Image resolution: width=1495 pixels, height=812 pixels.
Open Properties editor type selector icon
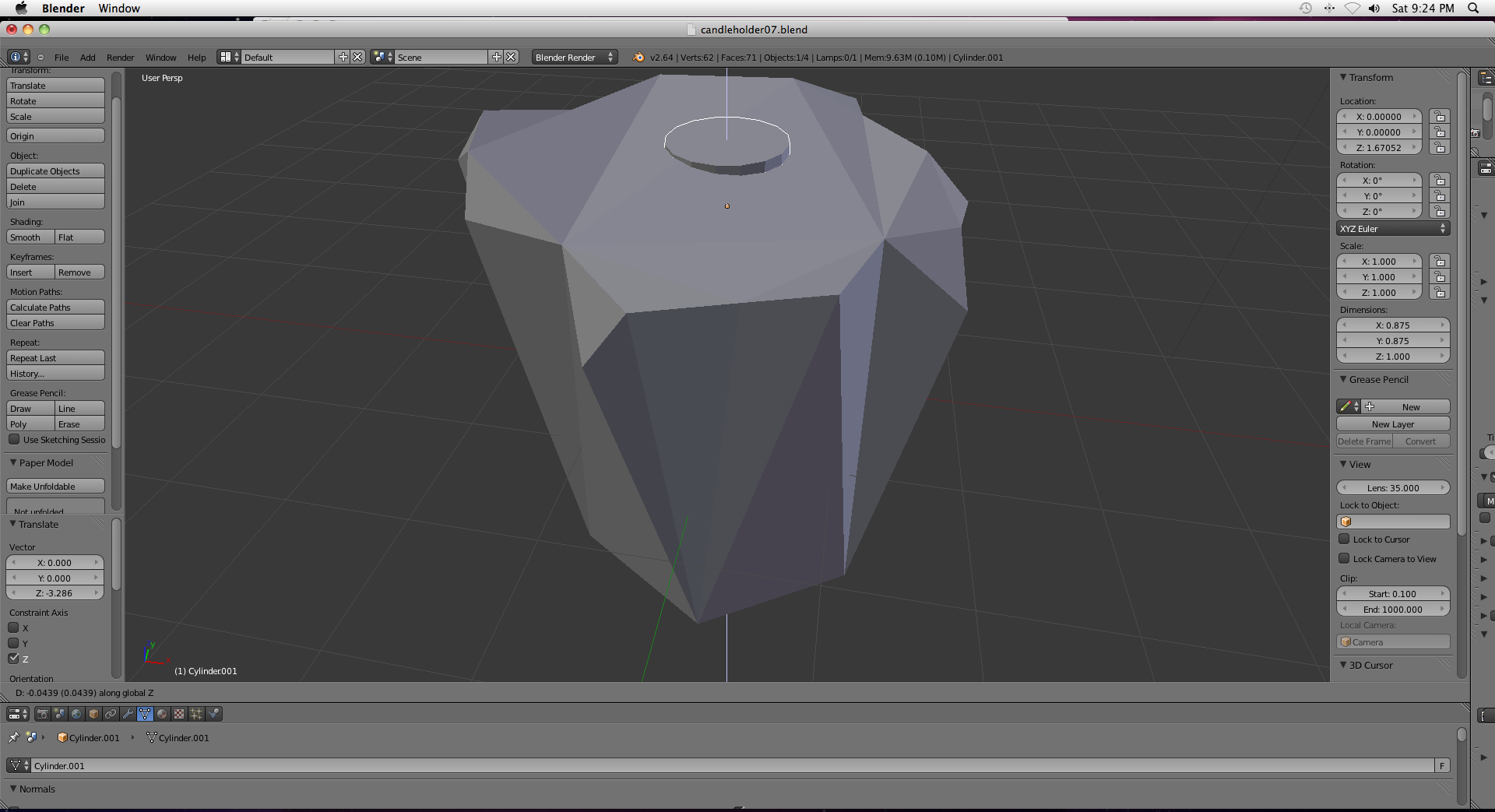tap(18, 714)
